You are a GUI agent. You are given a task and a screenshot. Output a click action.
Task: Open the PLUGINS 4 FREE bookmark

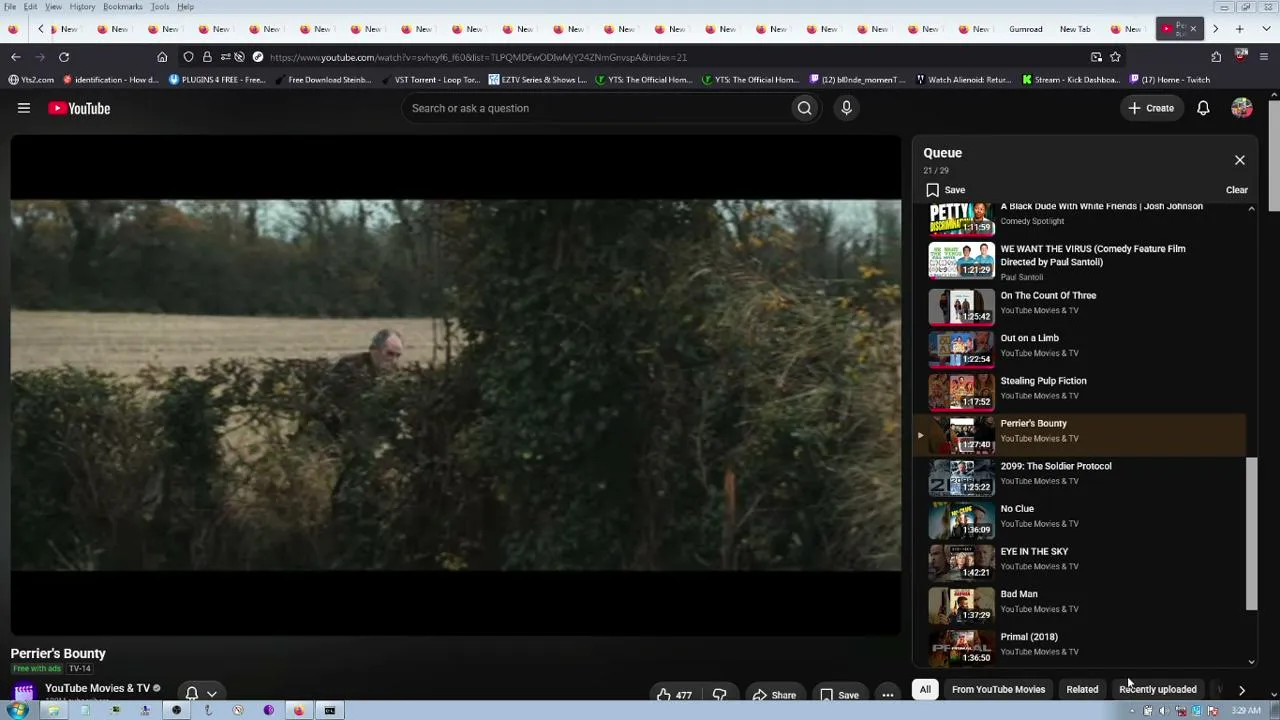[x=216, y=80]
